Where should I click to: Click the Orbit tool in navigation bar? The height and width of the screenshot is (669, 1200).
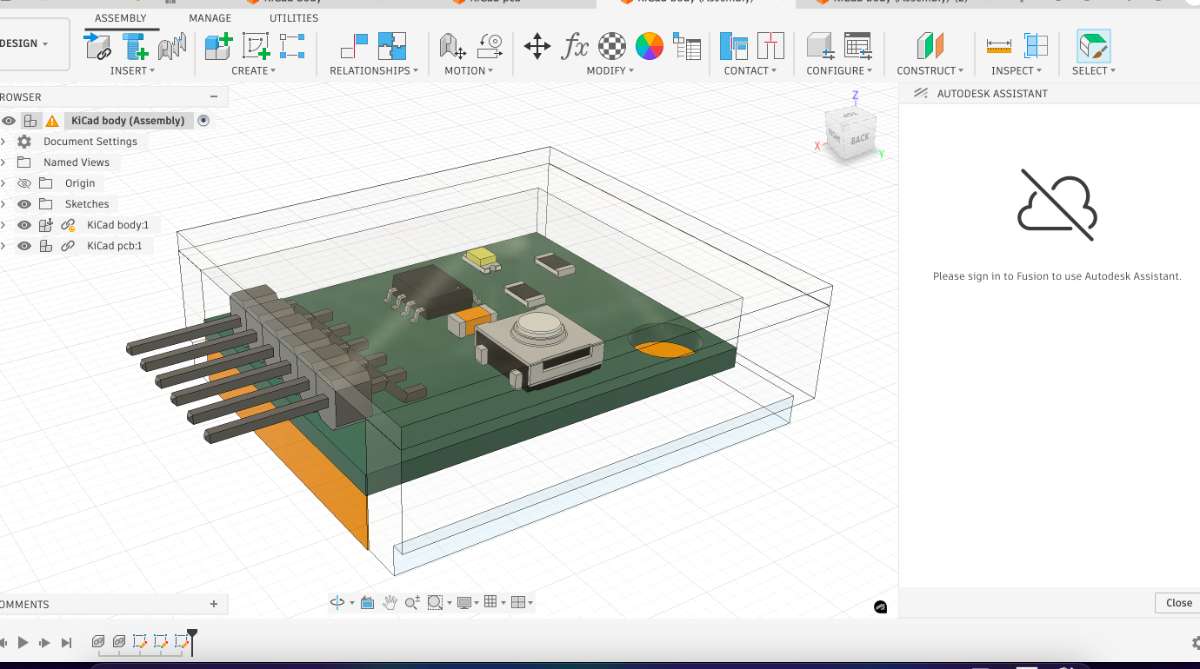(337, 602)
